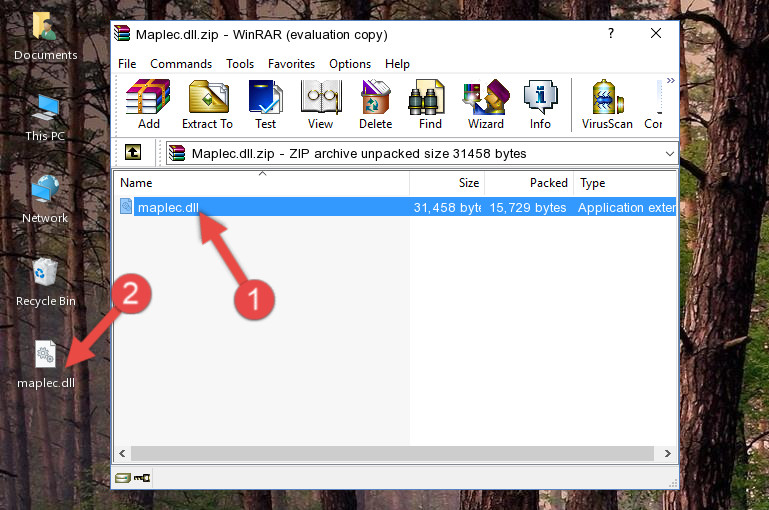
Task: Click the 15,729 bytes packed cell
Action: (528, 207)
